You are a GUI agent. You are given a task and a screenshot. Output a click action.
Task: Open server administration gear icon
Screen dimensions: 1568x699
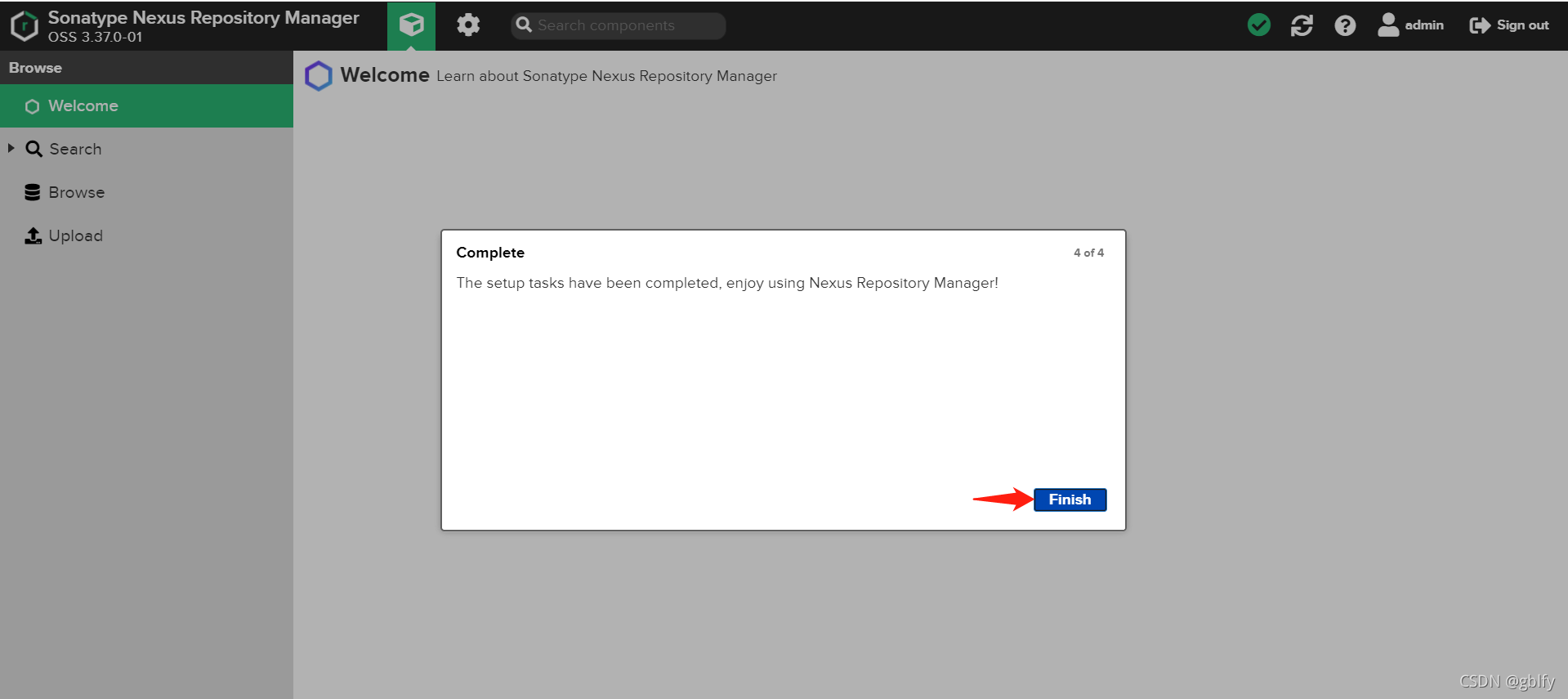tap(468, 25)
